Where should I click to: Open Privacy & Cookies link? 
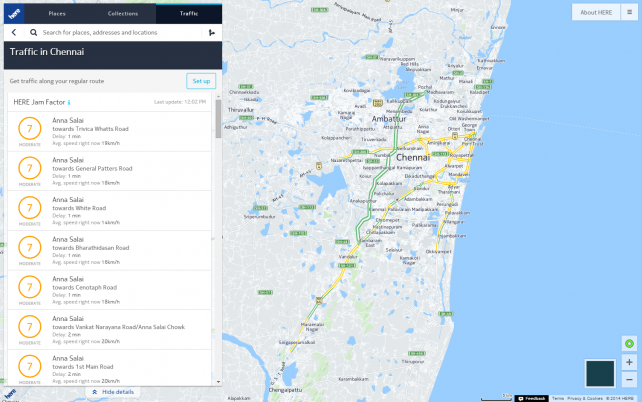click(585, 398)
